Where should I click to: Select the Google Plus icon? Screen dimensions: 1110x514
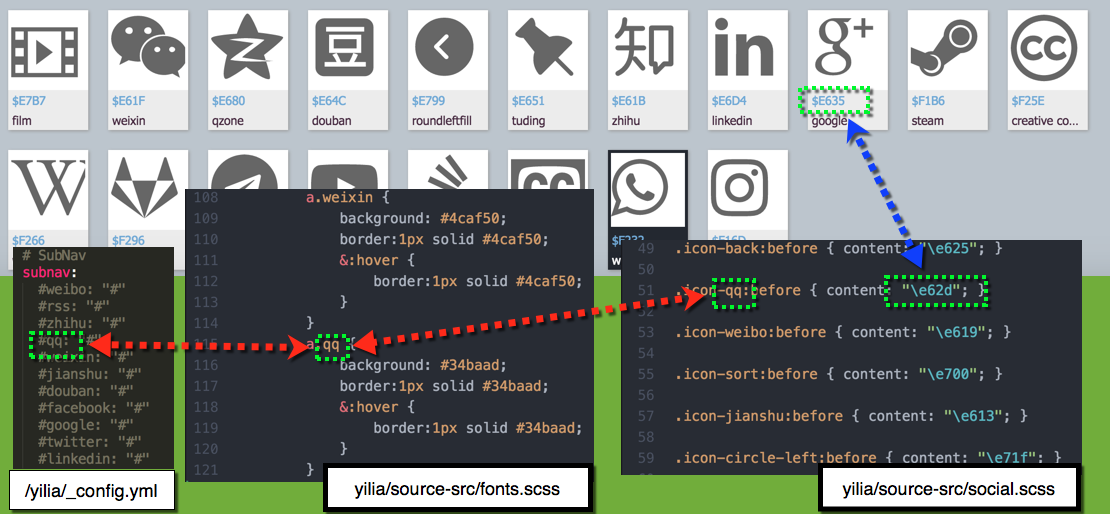click(x=847, y=49)
